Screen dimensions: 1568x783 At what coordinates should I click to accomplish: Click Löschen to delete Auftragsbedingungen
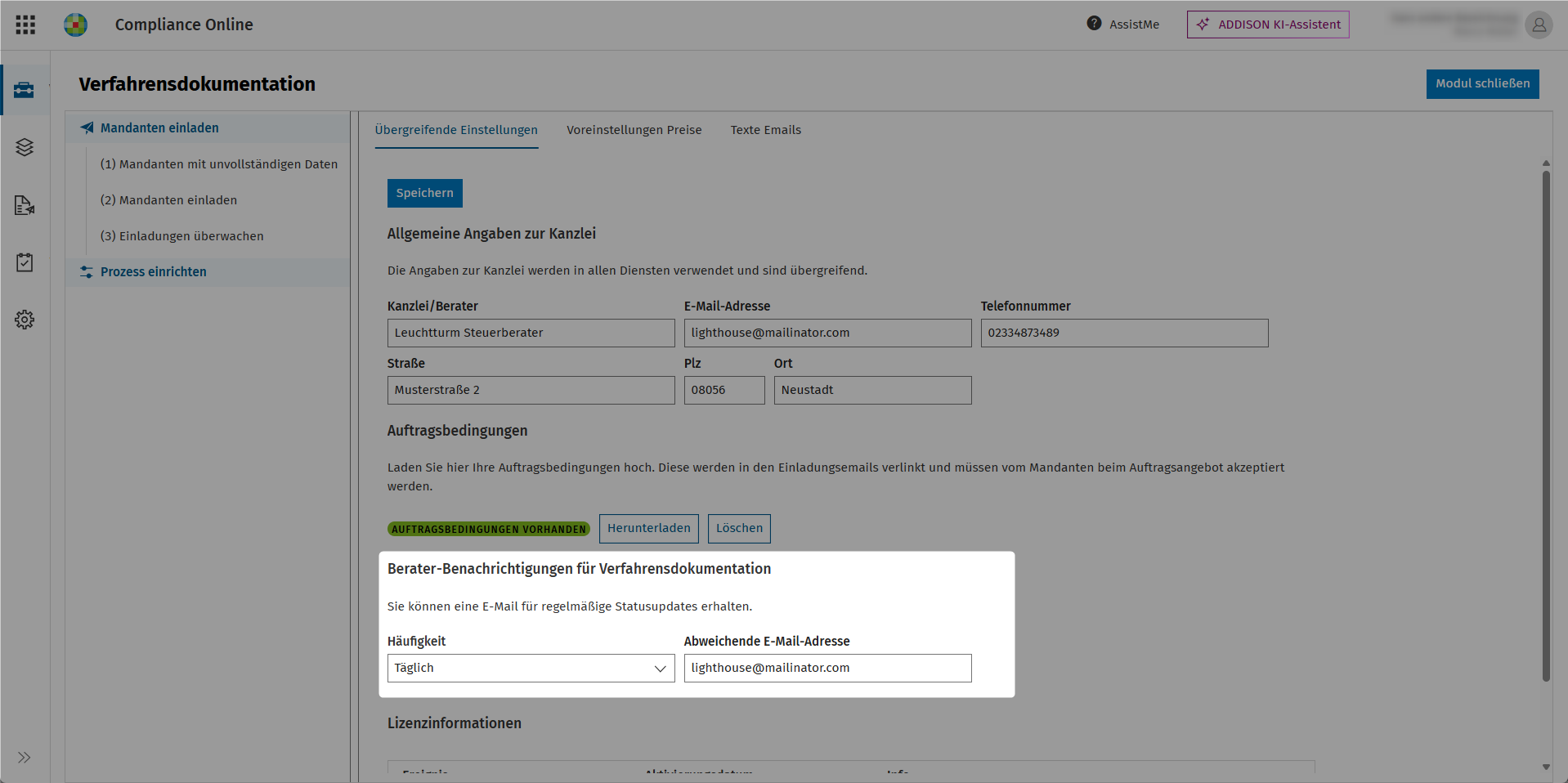click(739, 528)
